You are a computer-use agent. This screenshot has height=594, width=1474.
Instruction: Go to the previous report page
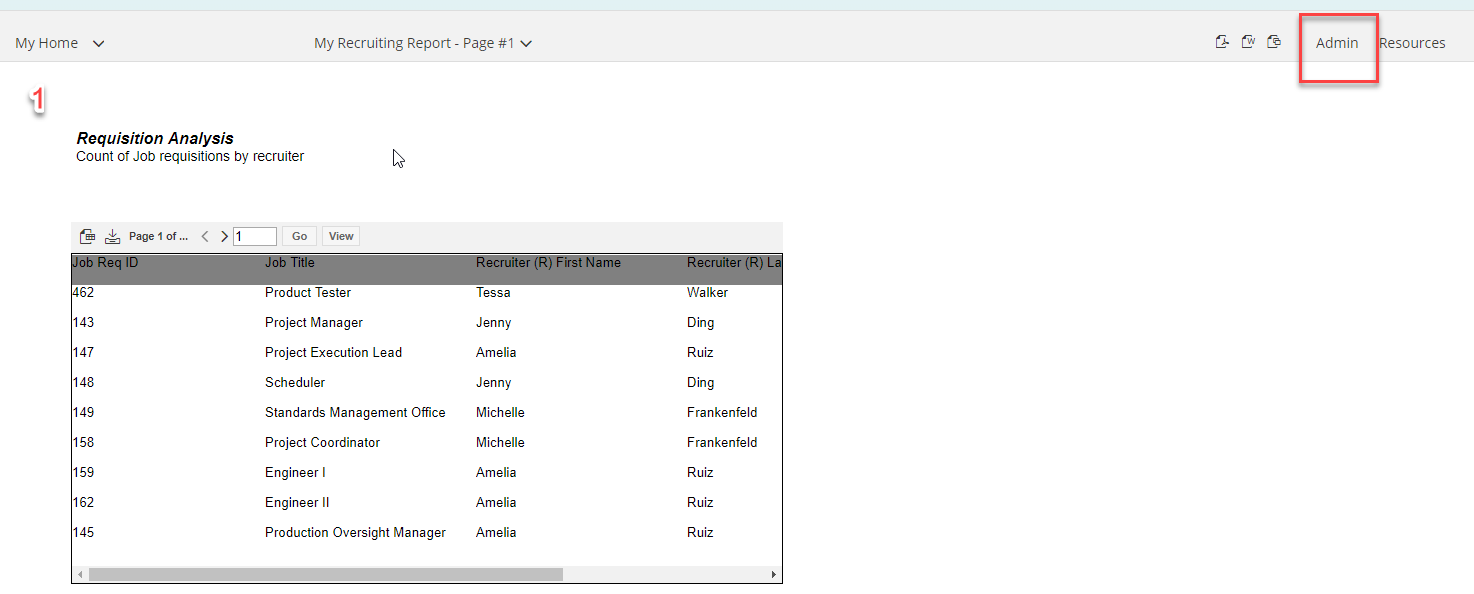pyautogui.click(x=205, y=236)
